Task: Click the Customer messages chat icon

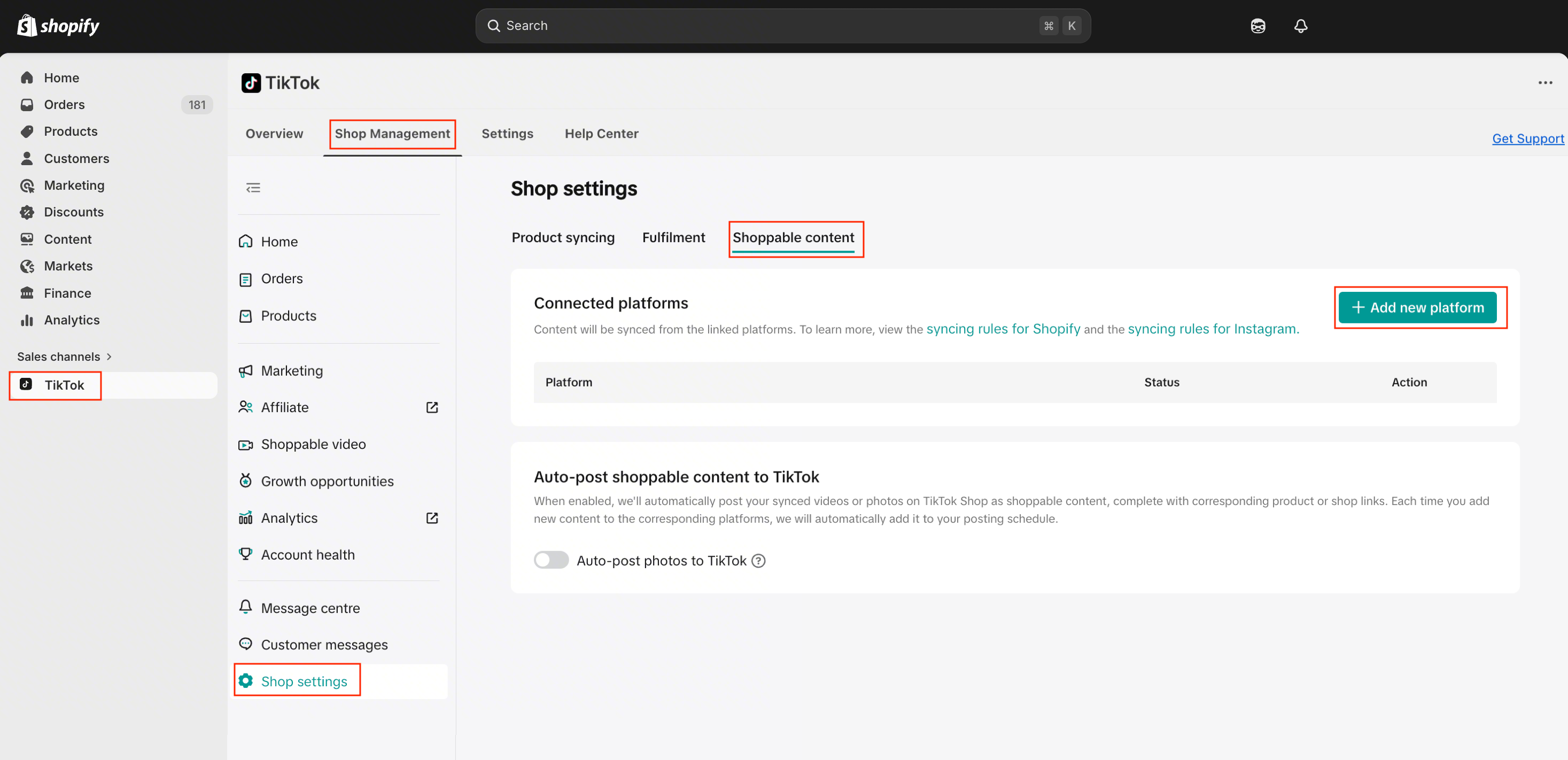Action: point(245,643)
